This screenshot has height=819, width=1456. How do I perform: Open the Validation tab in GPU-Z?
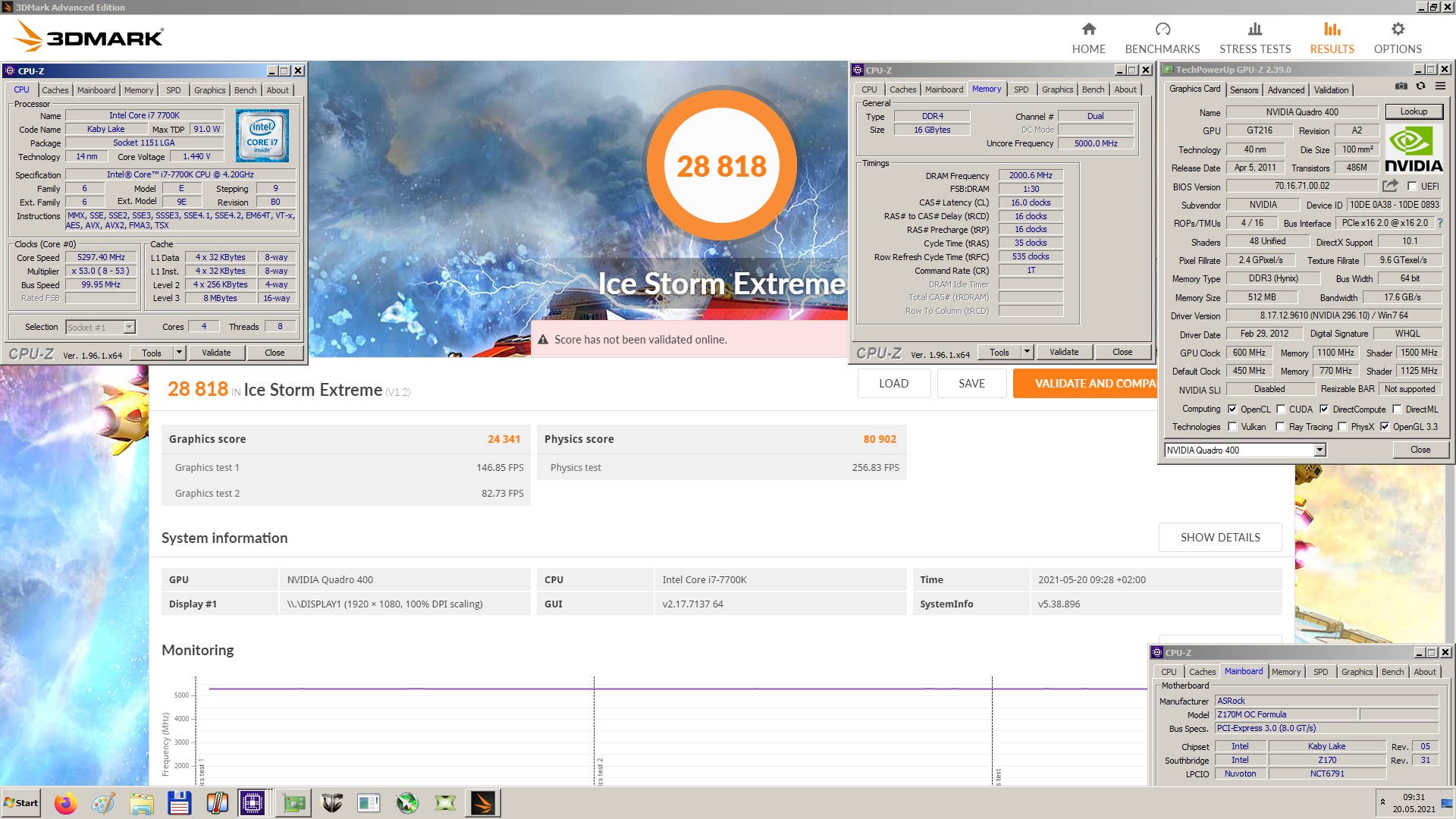(1331, 90)
